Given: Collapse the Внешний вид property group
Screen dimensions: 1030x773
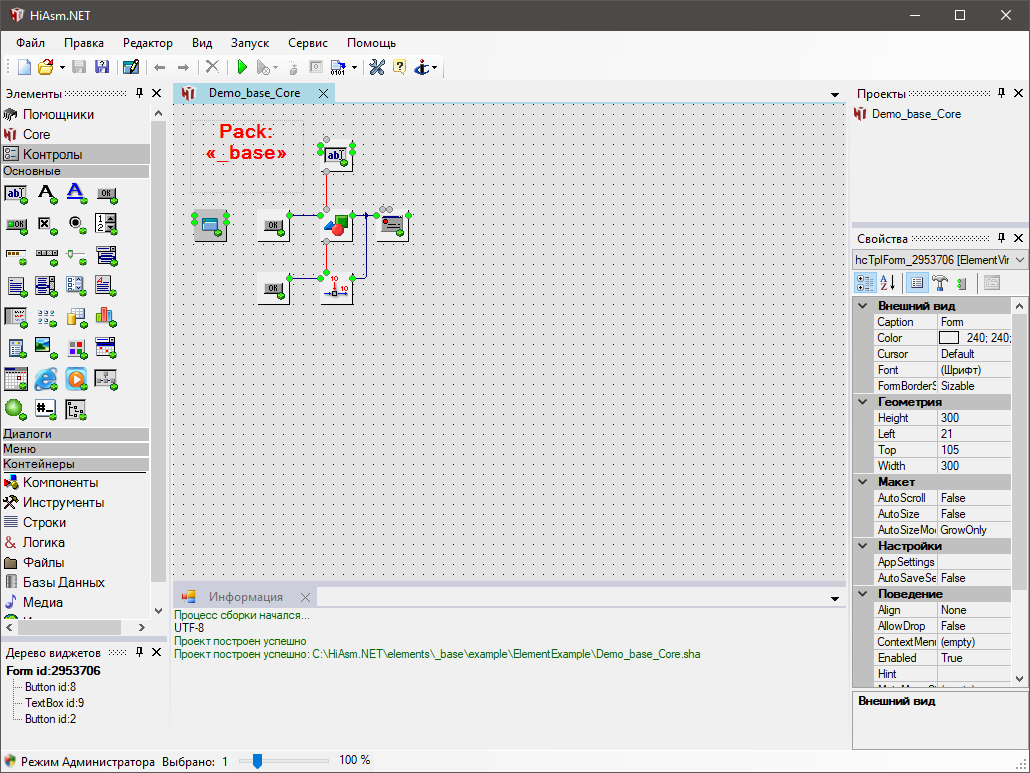Looking at the screenshot, I should point(862,306).
